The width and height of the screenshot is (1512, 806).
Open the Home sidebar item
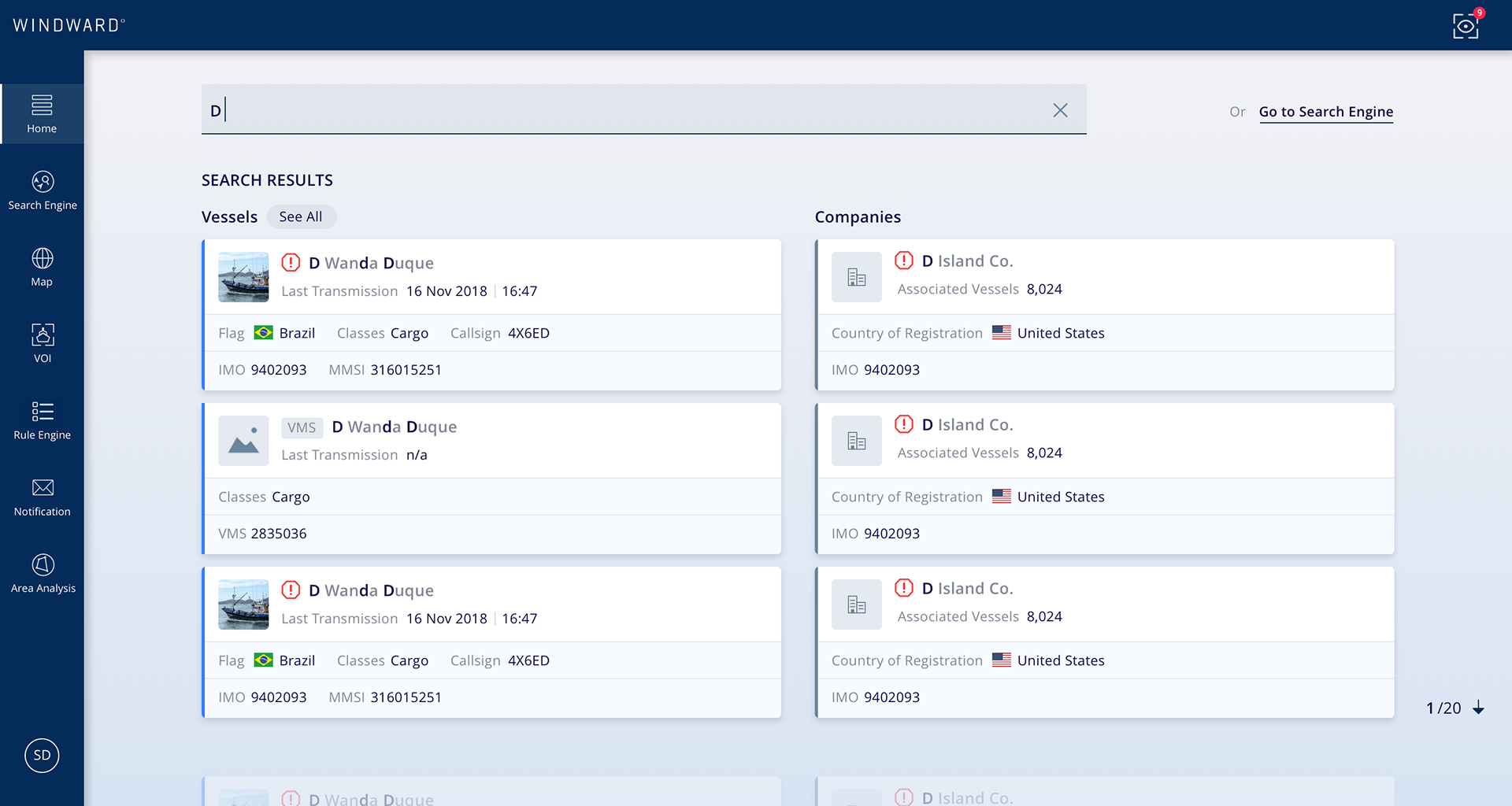click(x=42, y=114)
